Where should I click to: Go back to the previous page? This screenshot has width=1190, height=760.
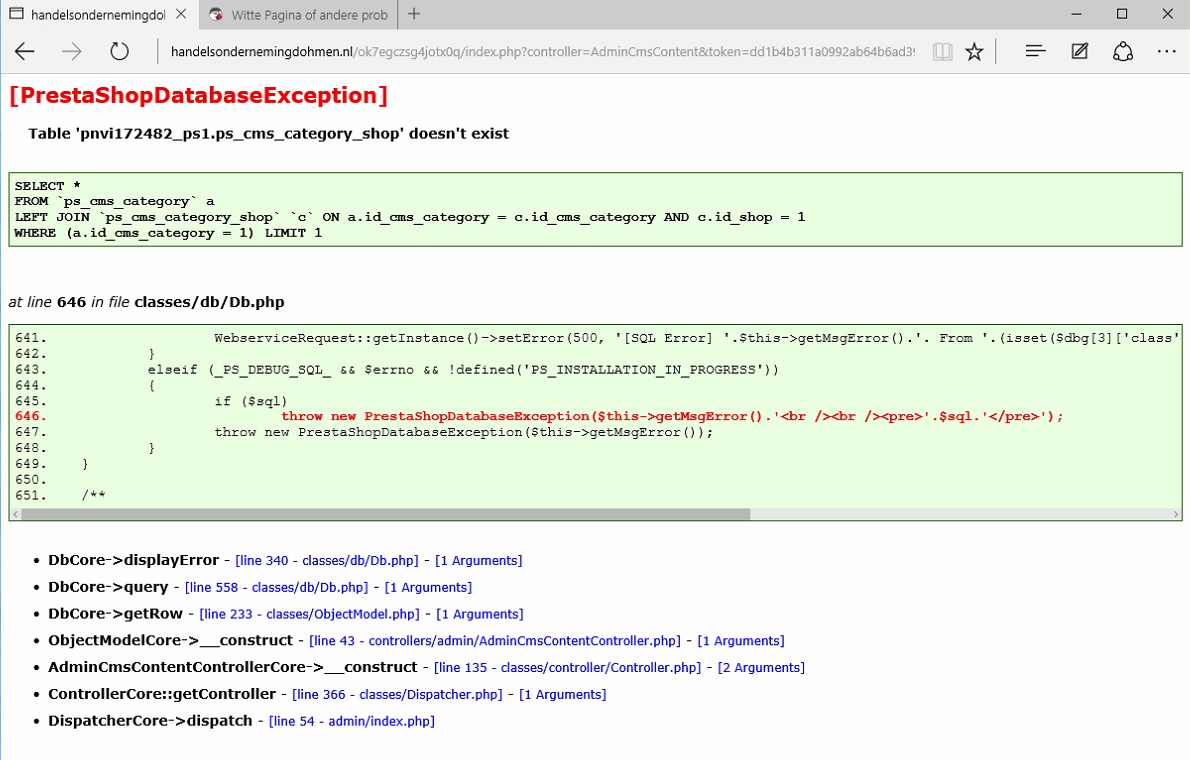pyautogui.click(x=25, y=52)
